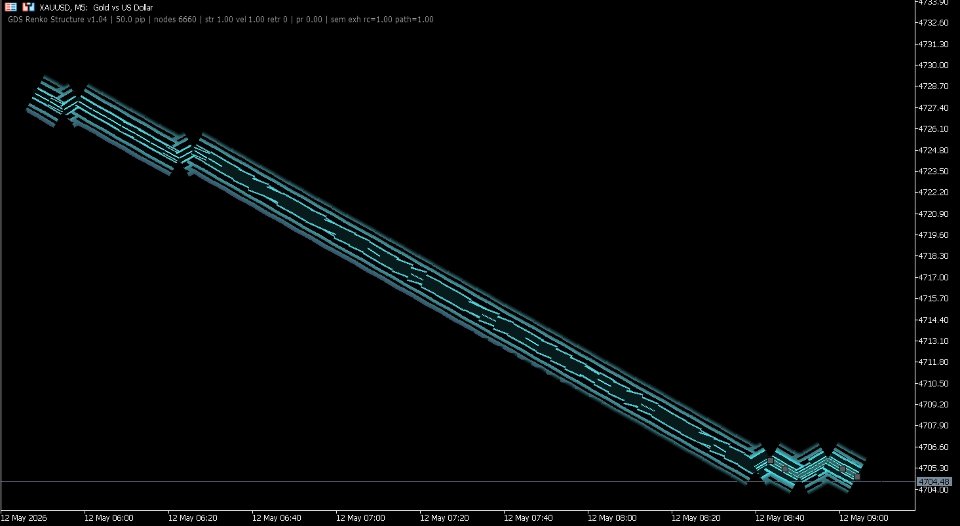Screen dimensions: 960x526
Task: Select the XAUUSD, M5 Gold vs US Dollar title
Action: point(96,8)
